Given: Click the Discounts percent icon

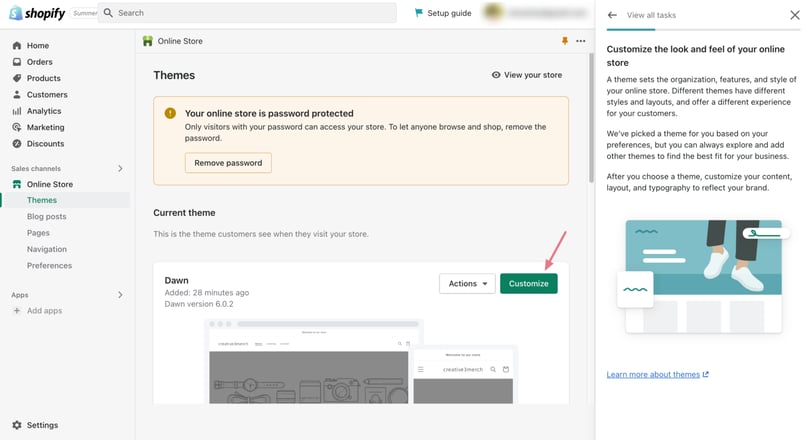Looking at the screenshot, I should tap(17, 143).
